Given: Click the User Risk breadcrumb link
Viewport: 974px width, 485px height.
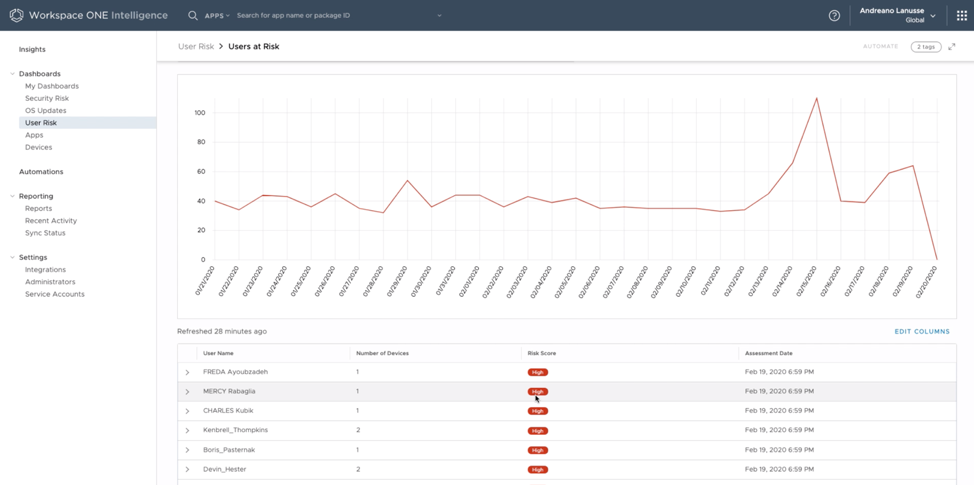Looking at the screenshot, I should click(196, 47).
